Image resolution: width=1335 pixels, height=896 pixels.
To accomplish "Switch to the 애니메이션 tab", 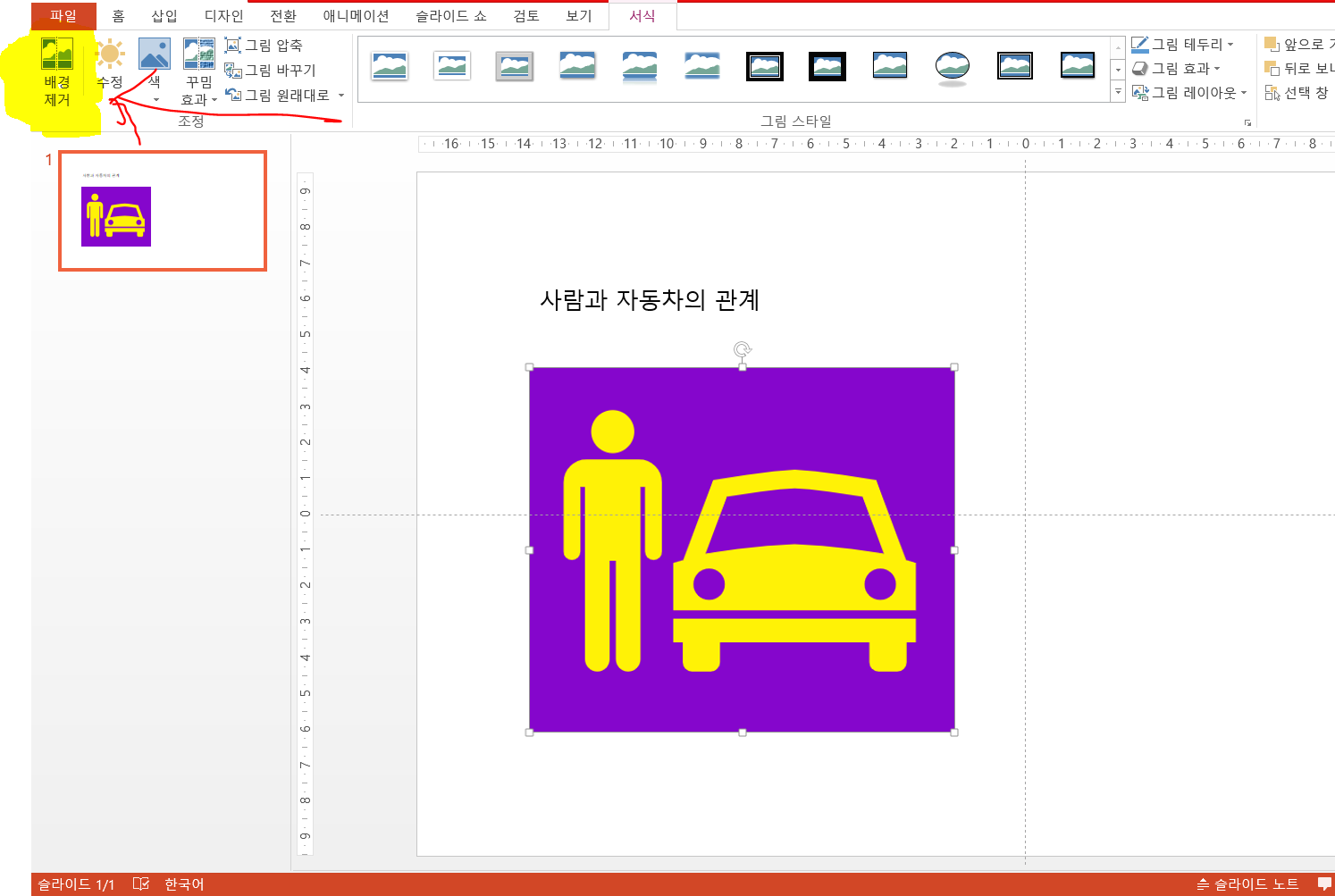I will (356, 16).
